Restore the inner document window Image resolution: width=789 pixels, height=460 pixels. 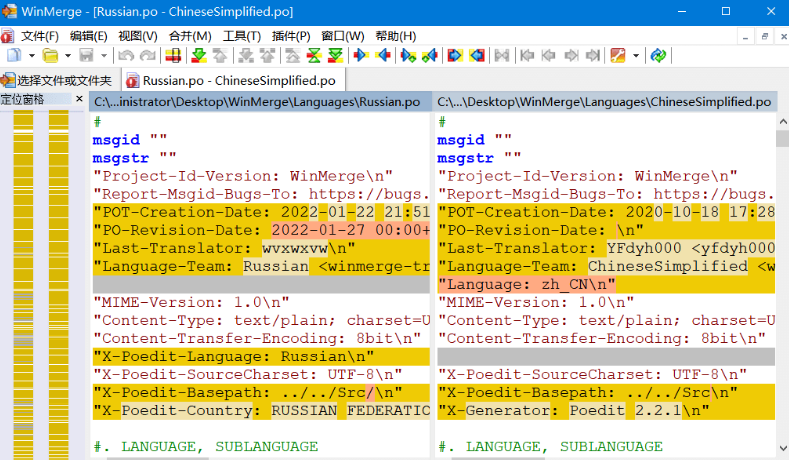tap(764, 37)
